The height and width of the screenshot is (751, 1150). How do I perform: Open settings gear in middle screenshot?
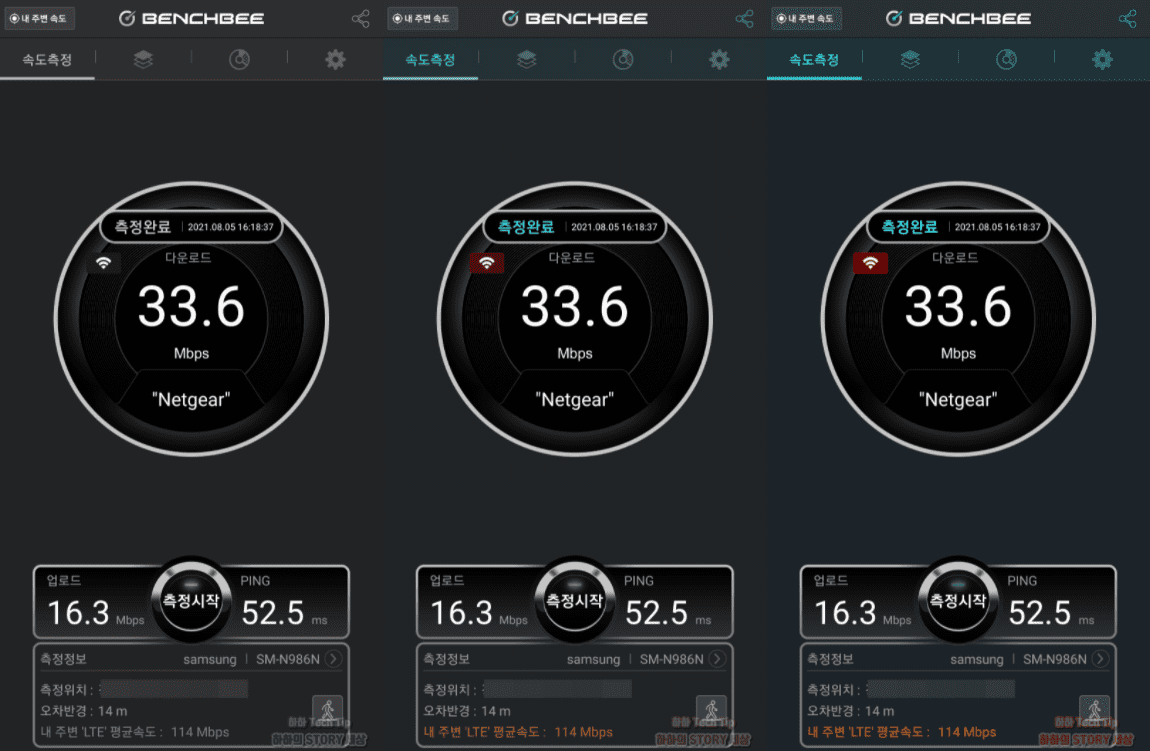(719, 59)
